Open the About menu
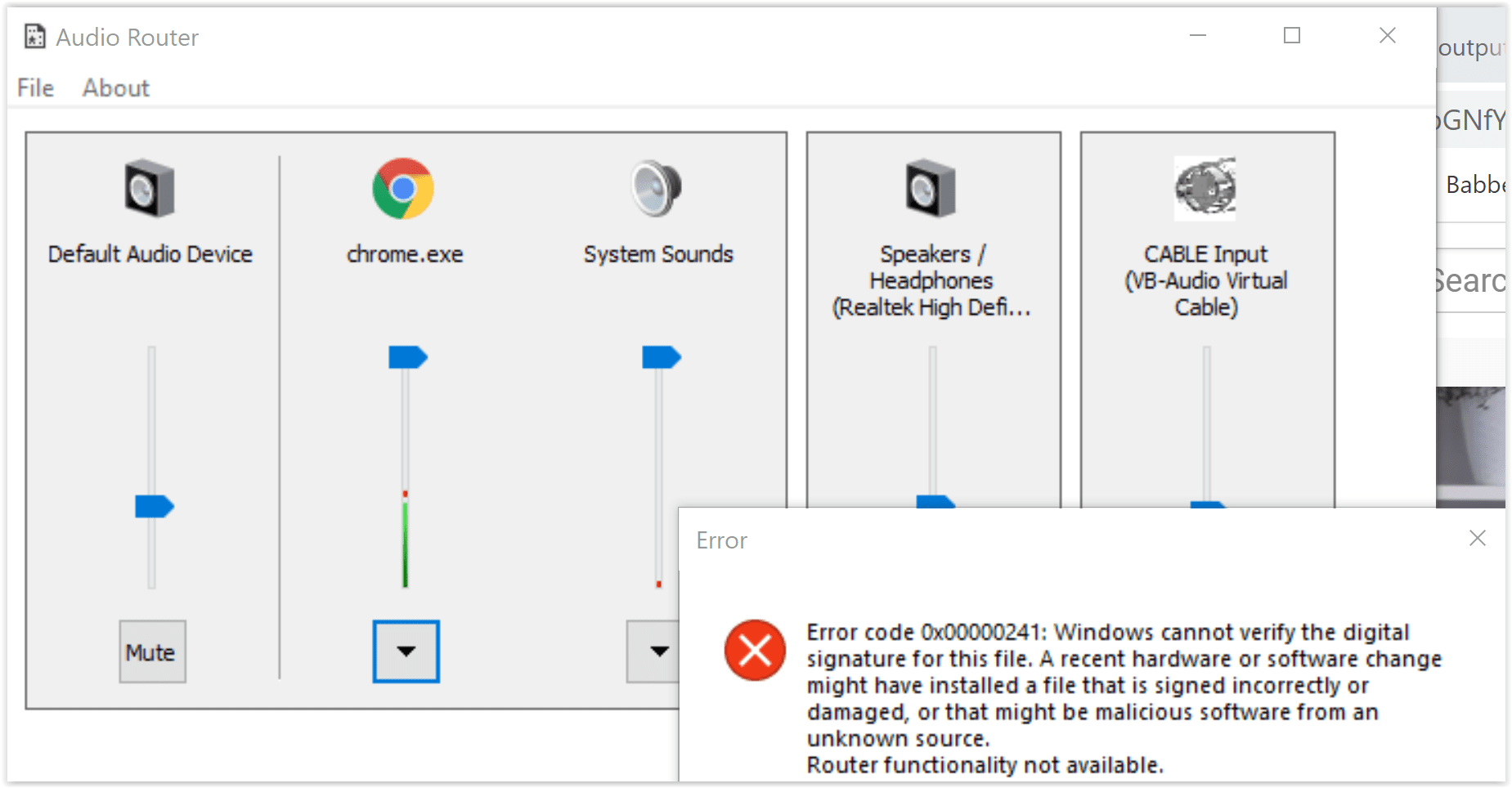This screenshot has height=788, width=1512. tap(115, 87)
